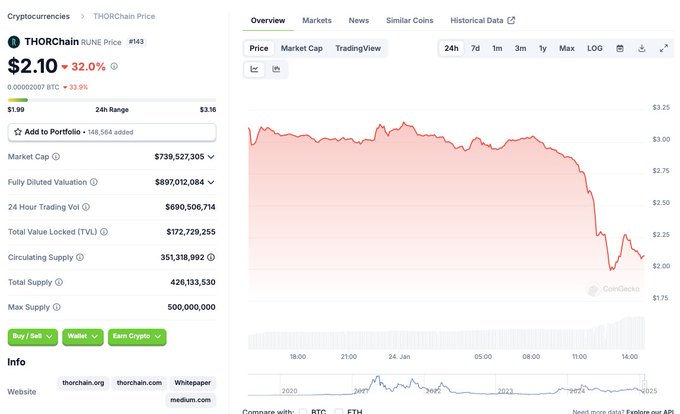Click the 0.00002007 BTC price text
680x414 pixels.
(33, 87)
